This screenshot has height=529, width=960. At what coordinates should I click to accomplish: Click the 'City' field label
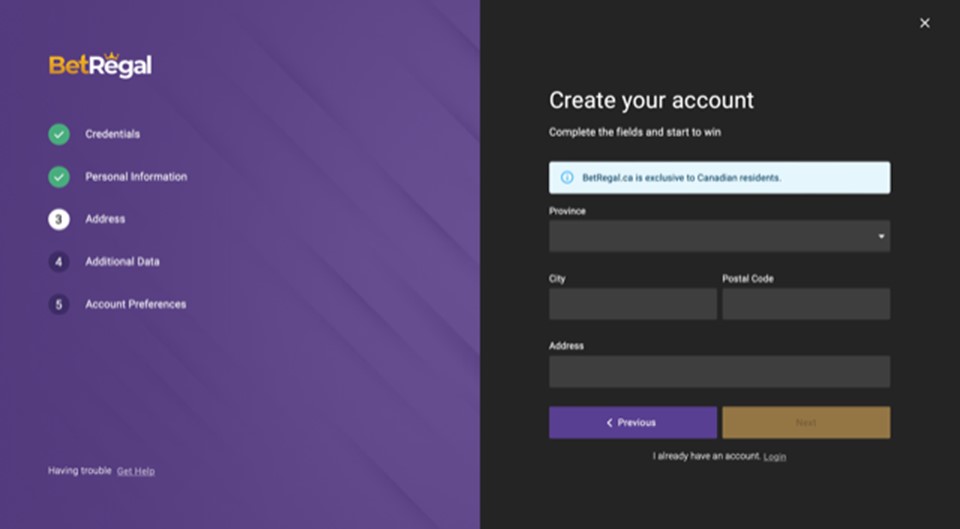coord(557,279)
